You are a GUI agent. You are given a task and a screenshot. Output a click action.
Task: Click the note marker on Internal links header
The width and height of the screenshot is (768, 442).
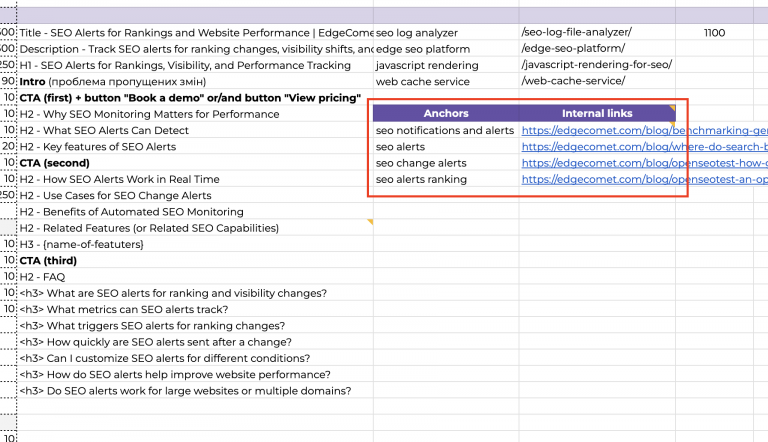672,108
